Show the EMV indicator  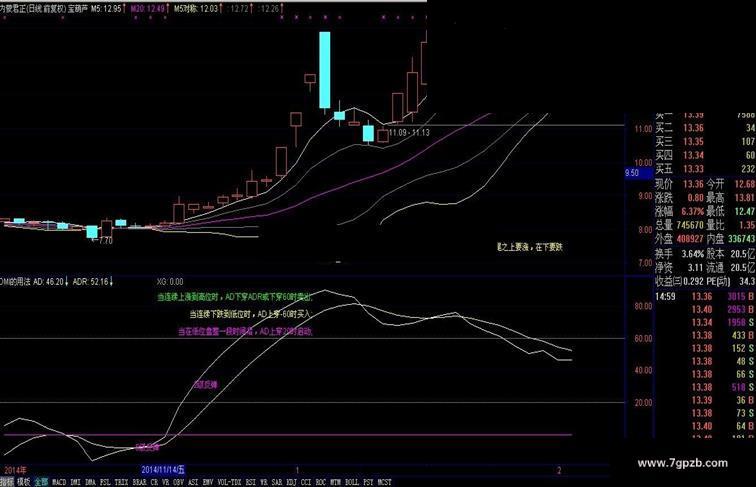208,482
